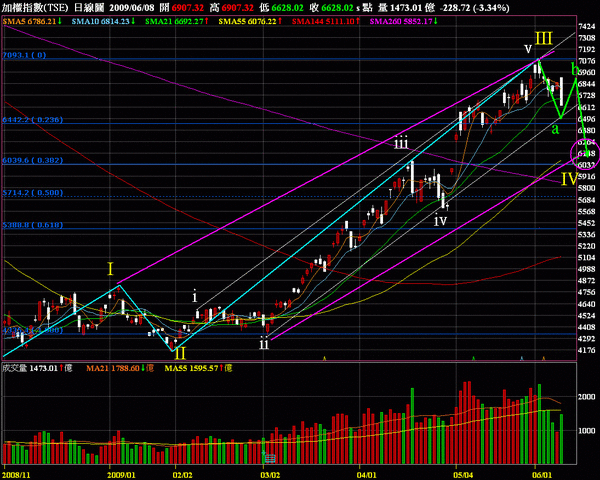Screen dimensions: 600x480
Task: Click Fibonacci level label 4336.4 ( 1.000)
Action: pos(33,330)
